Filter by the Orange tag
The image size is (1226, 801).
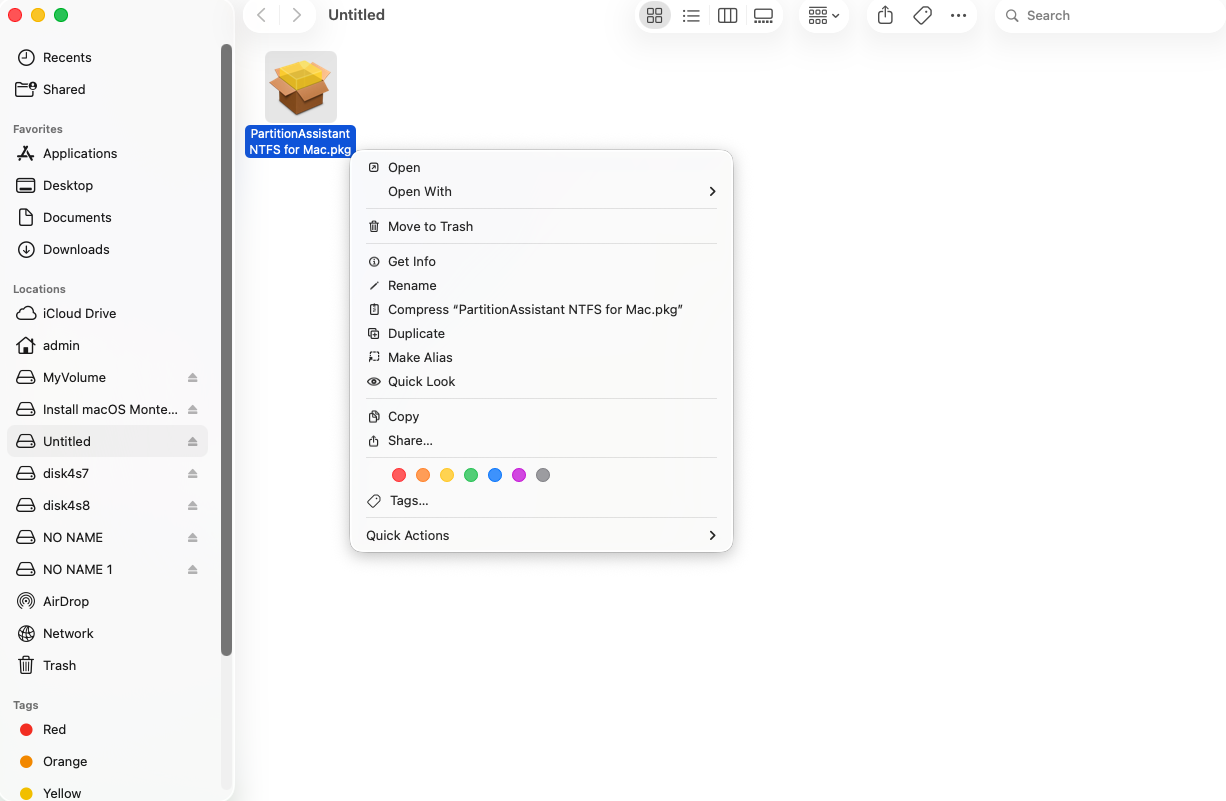pos(107,761)
